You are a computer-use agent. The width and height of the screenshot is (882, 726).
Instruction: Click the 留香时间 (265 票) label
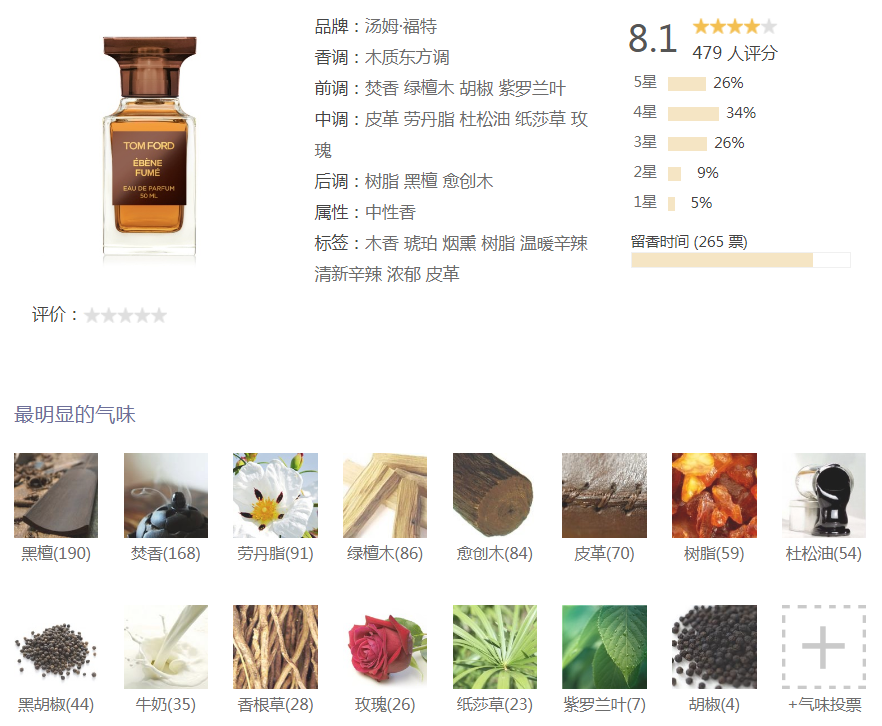click(689, 242)
